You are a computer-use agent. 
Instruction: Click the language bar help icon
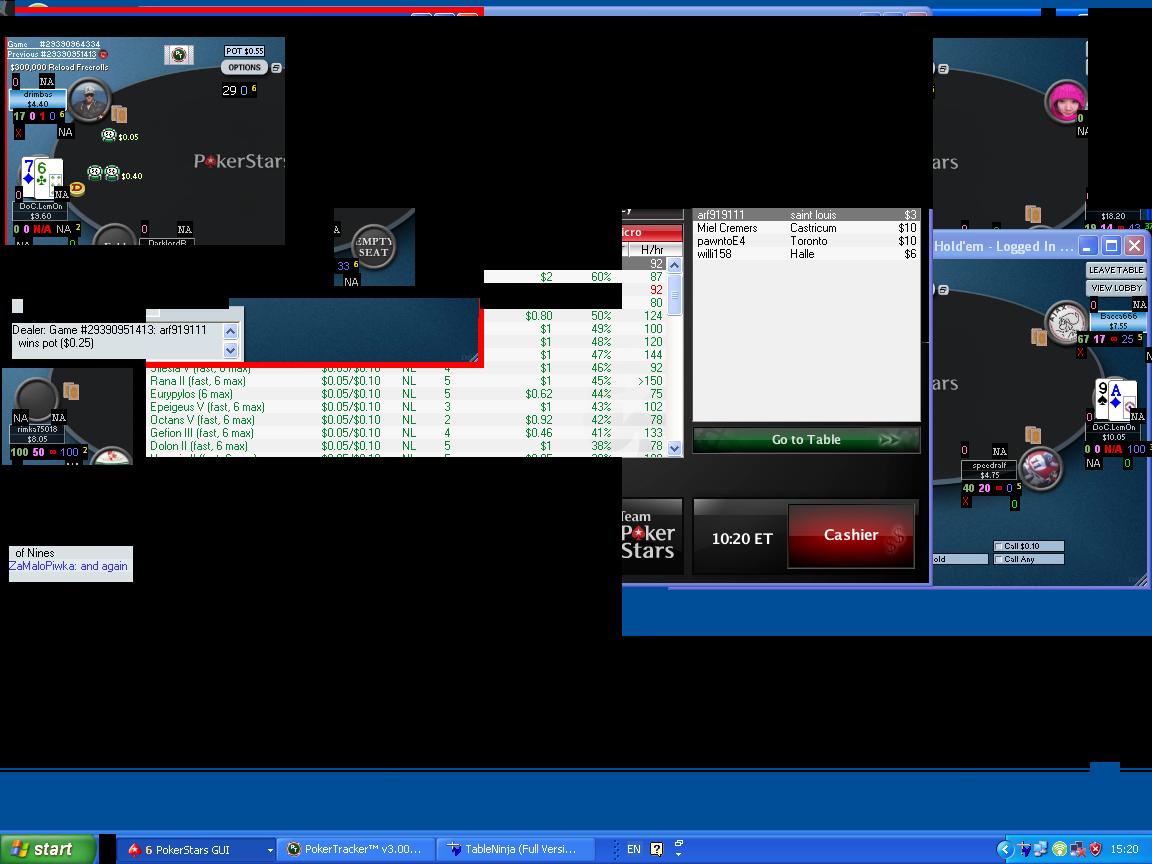tap(657, 849)
